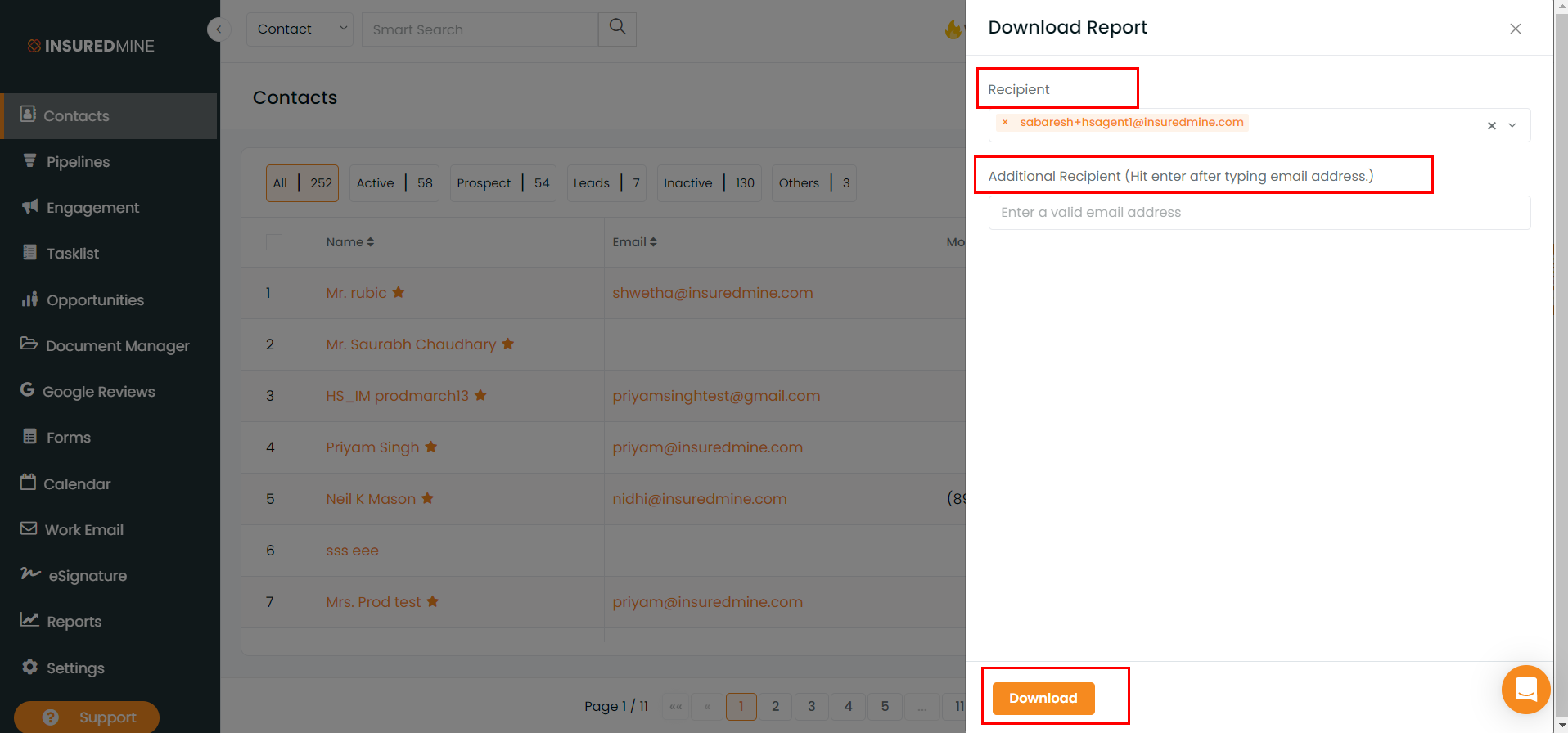The image size is (1568, 733).
Task: Click email priyamsinghtest@gmail.com
Action: [x=716, y=396]
